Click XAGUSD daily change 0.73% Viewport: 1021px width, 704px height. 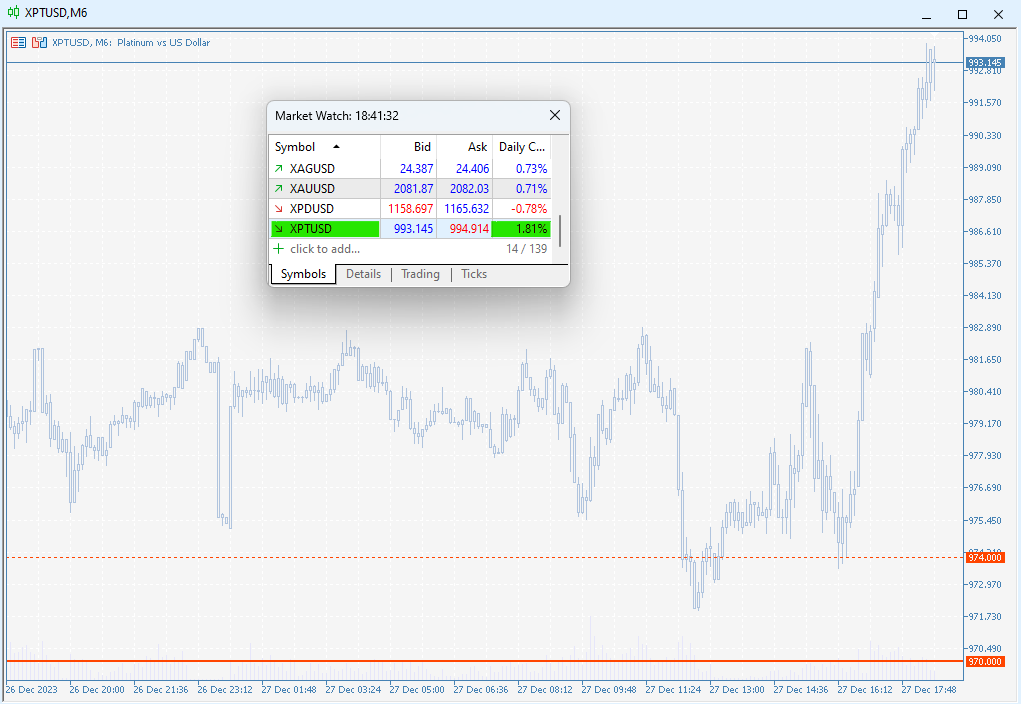tap(531, 169)
